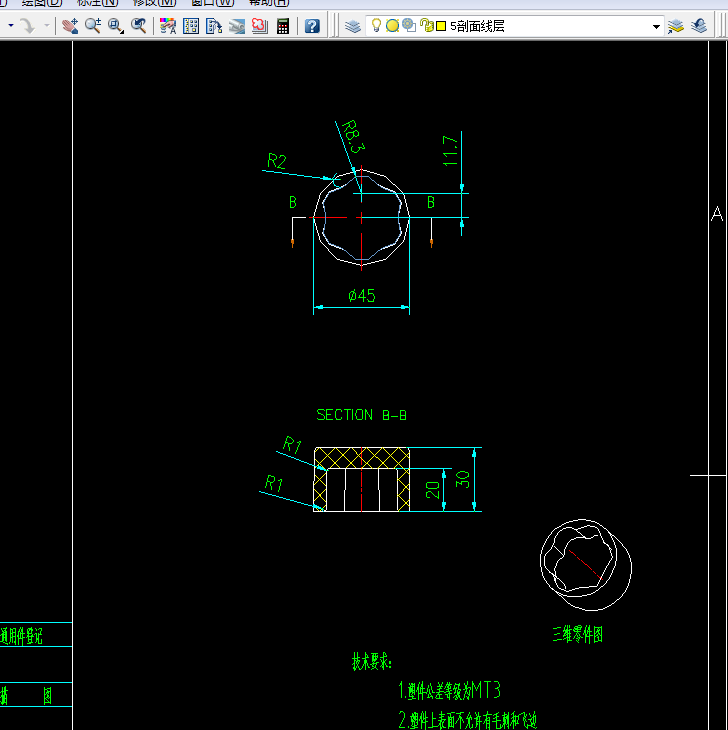
Task: Select the 11.7 vertical dimension text
Action: 450,151
